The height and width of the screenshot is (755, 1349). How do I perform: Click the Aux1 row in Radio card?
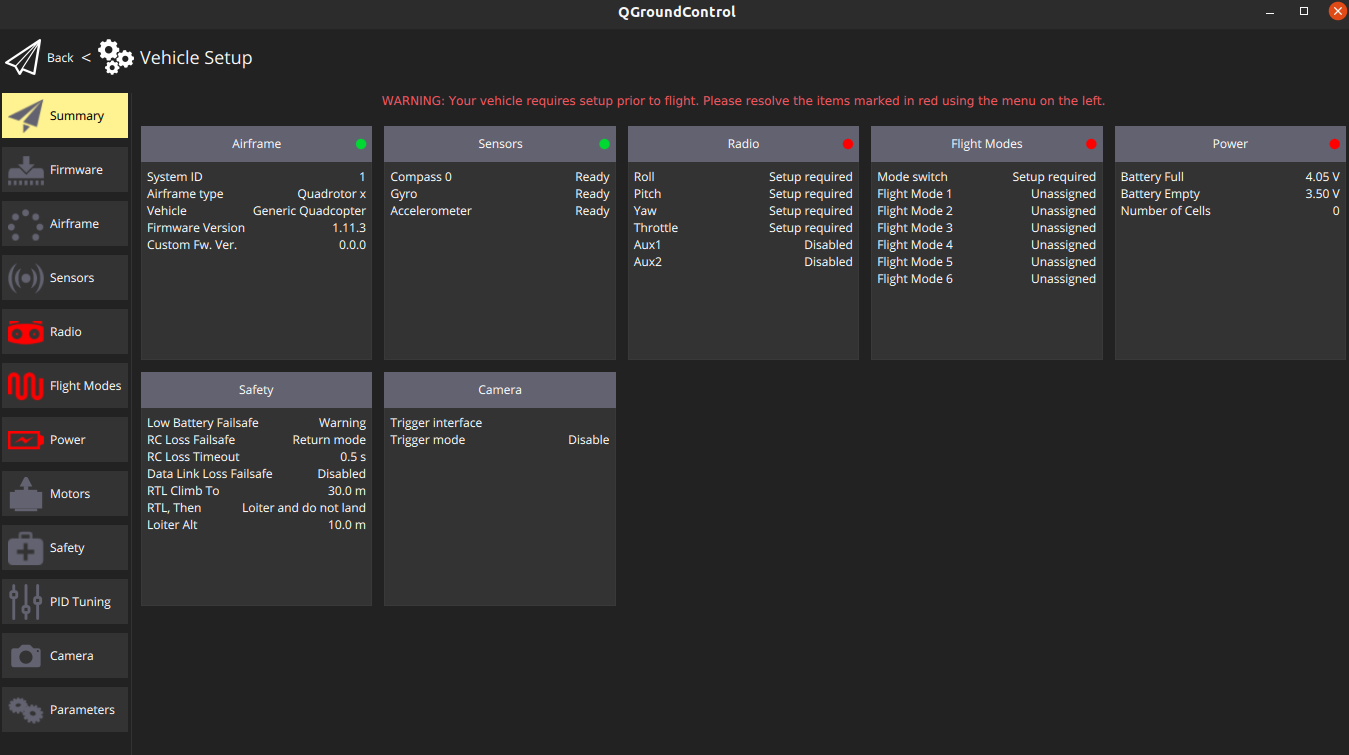point(743,245)
